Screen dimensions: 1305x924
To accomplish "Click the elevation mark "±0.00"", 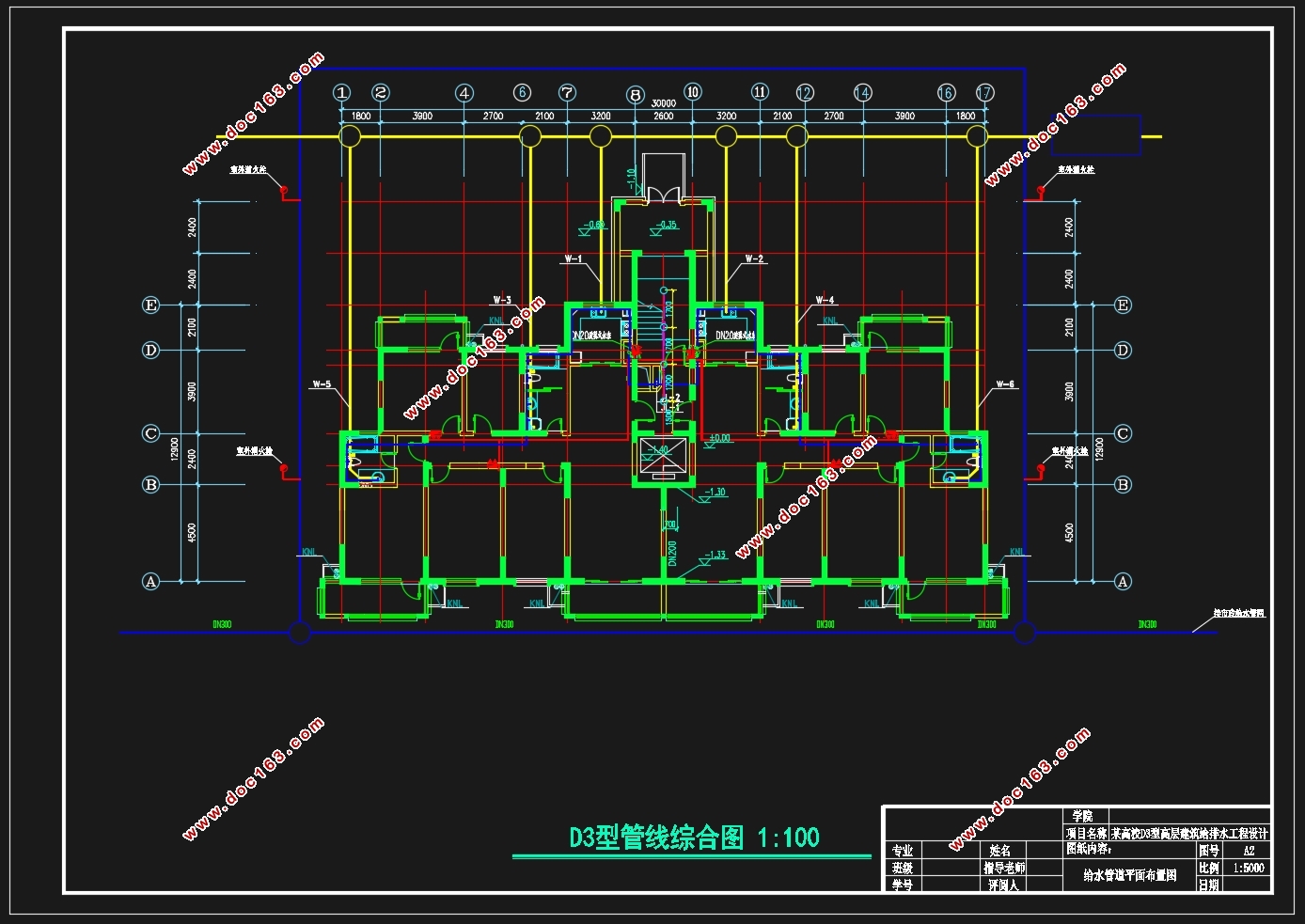I will (719, 439).
